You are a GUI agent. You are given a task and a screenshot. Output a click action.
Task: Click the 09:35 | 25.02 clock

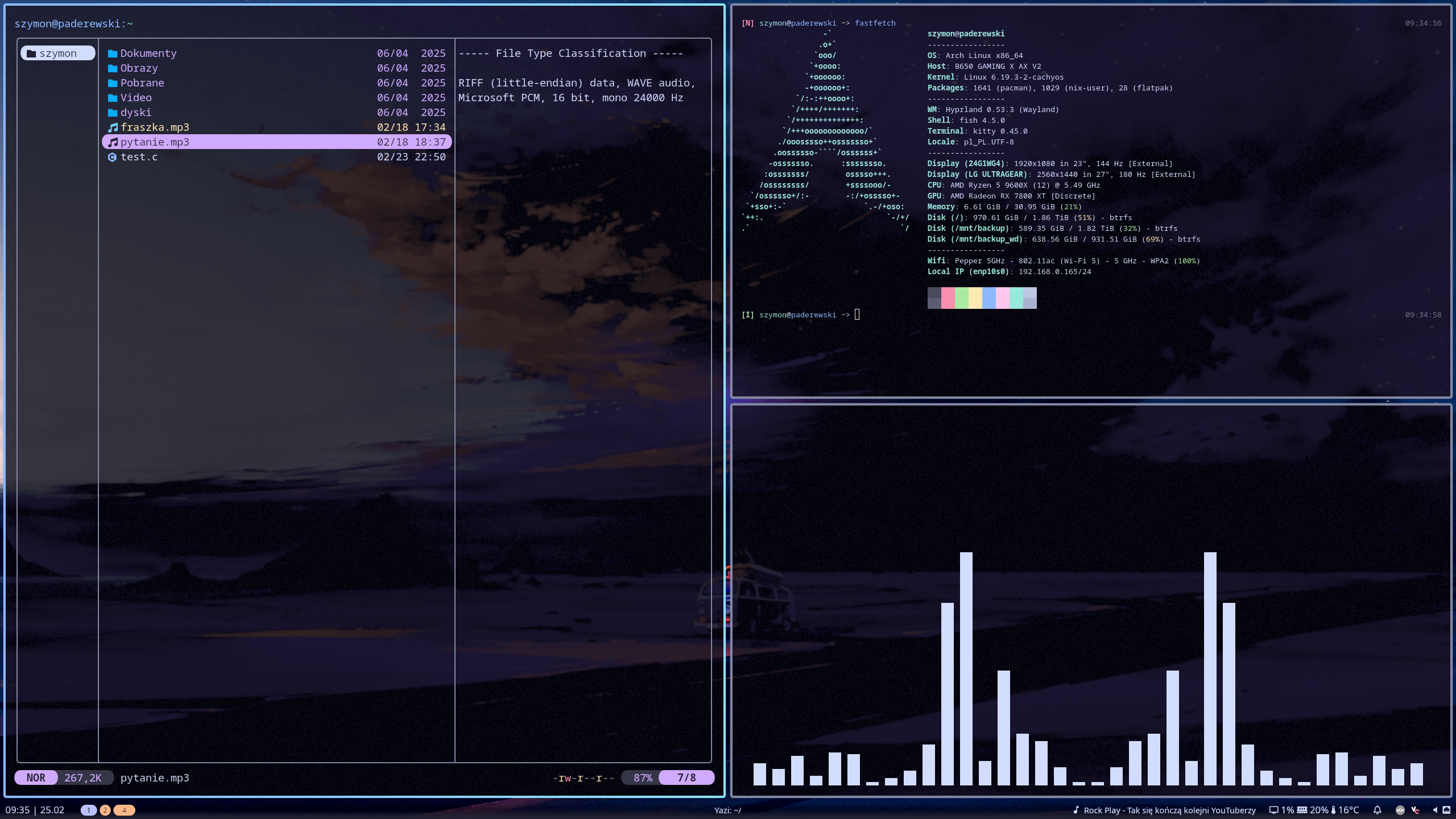(x=35, y=810)
